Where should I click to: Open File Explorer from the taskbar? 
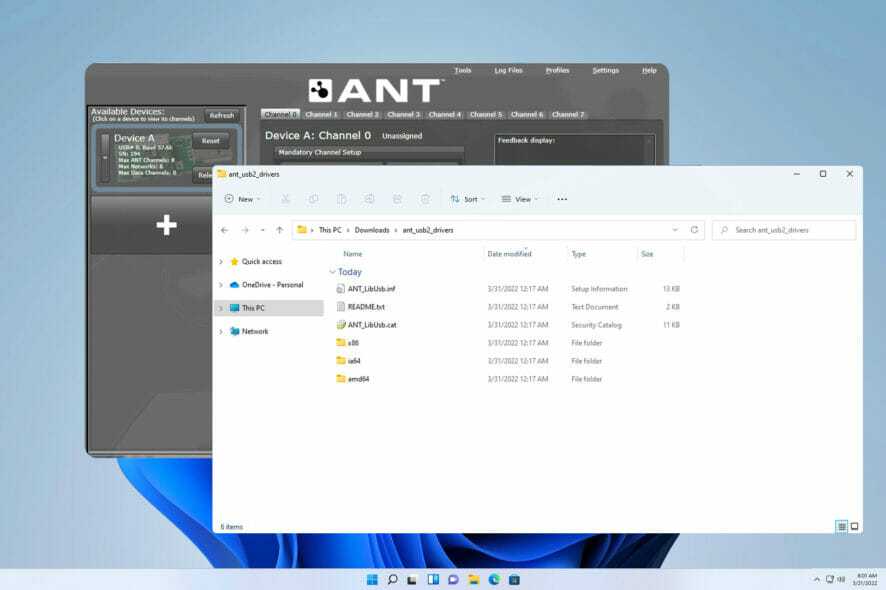pos(474,579)
